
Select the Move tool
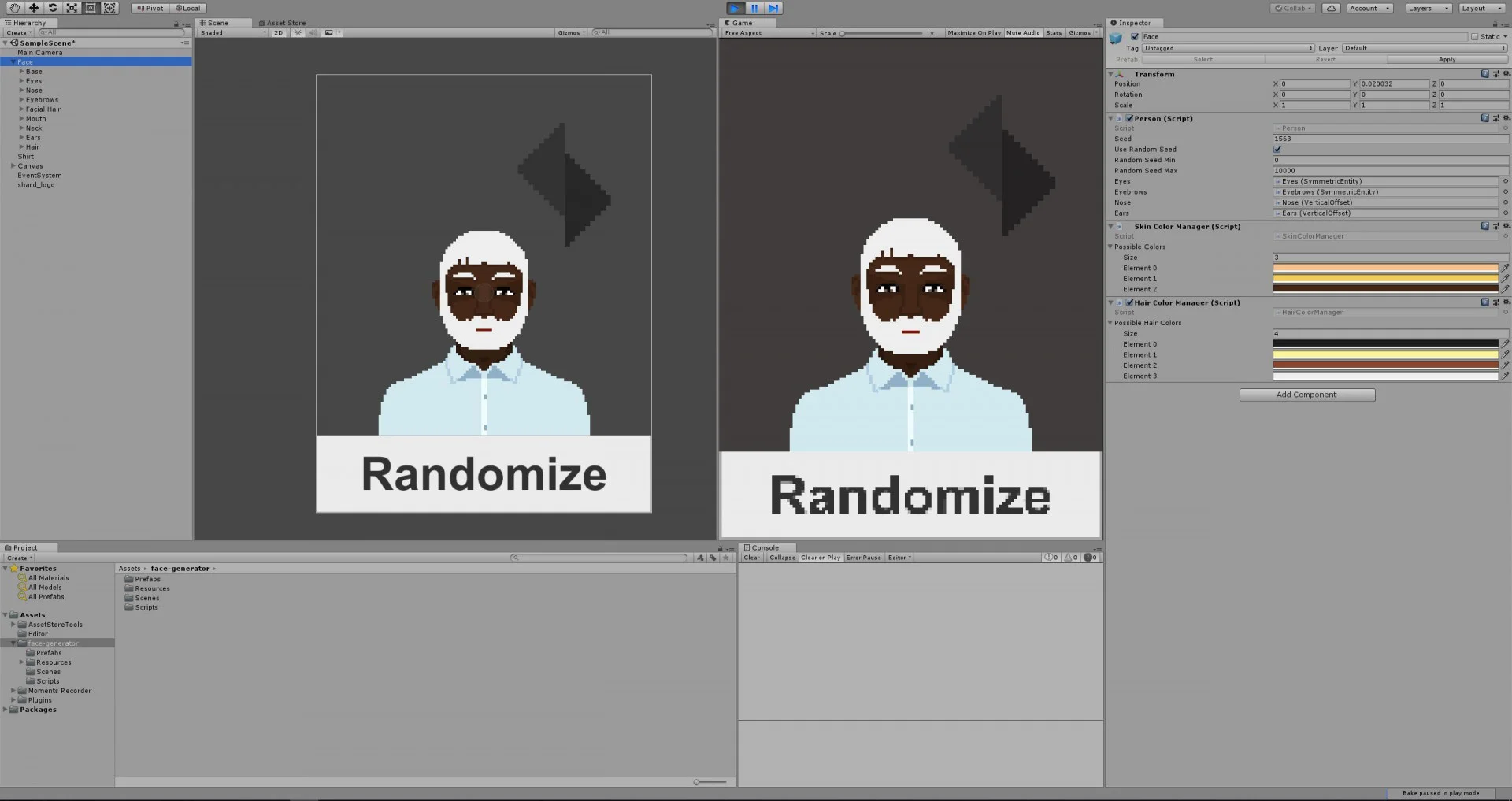tap(34, 8)
